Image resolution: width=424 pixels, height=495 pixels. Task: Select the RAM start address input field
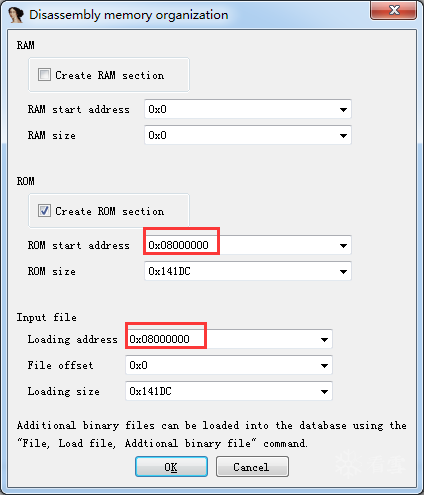click(241, 109)
